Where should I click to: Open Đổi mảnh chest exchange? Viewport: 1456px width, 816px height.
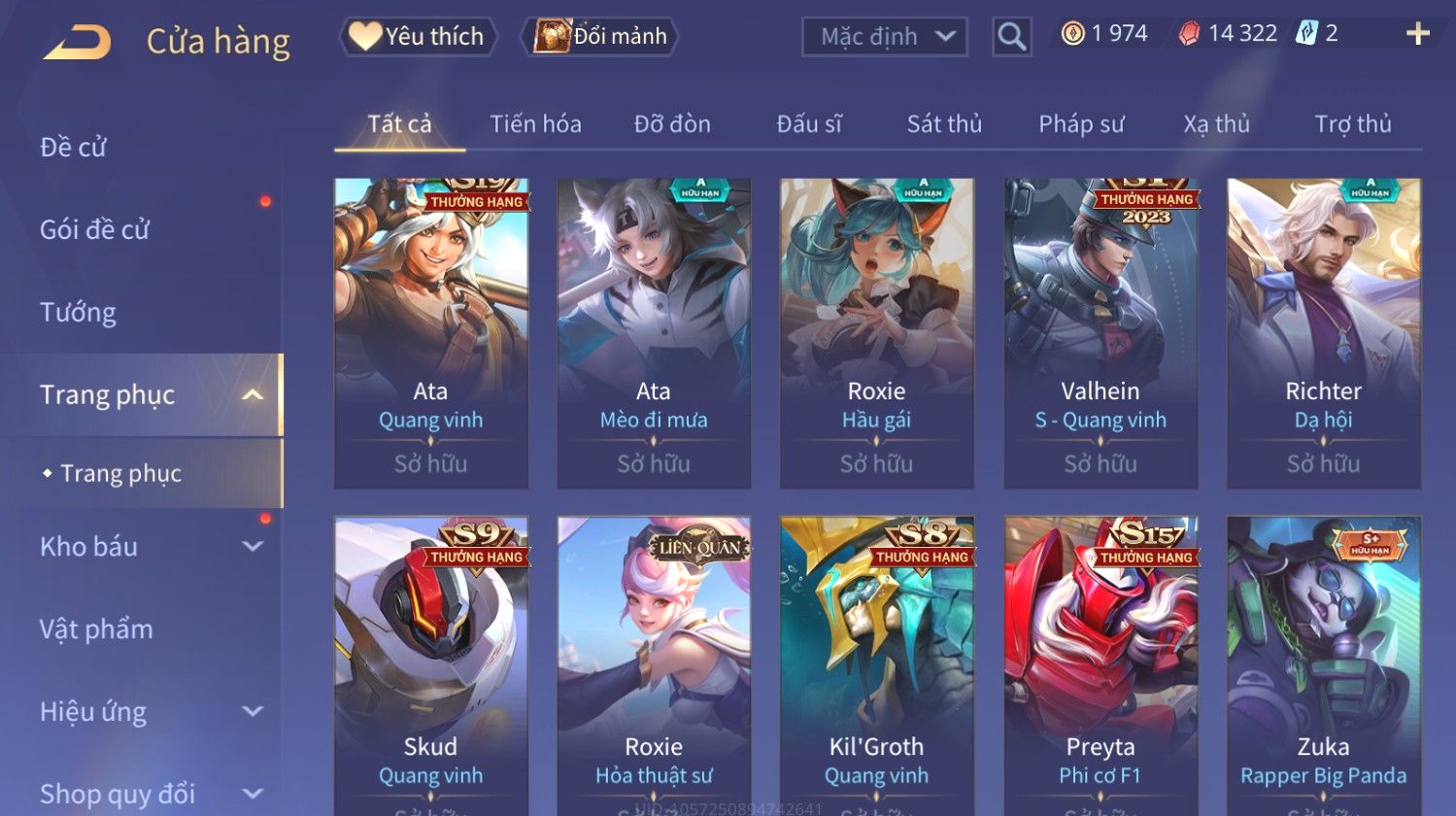click(x=598, y=37)
